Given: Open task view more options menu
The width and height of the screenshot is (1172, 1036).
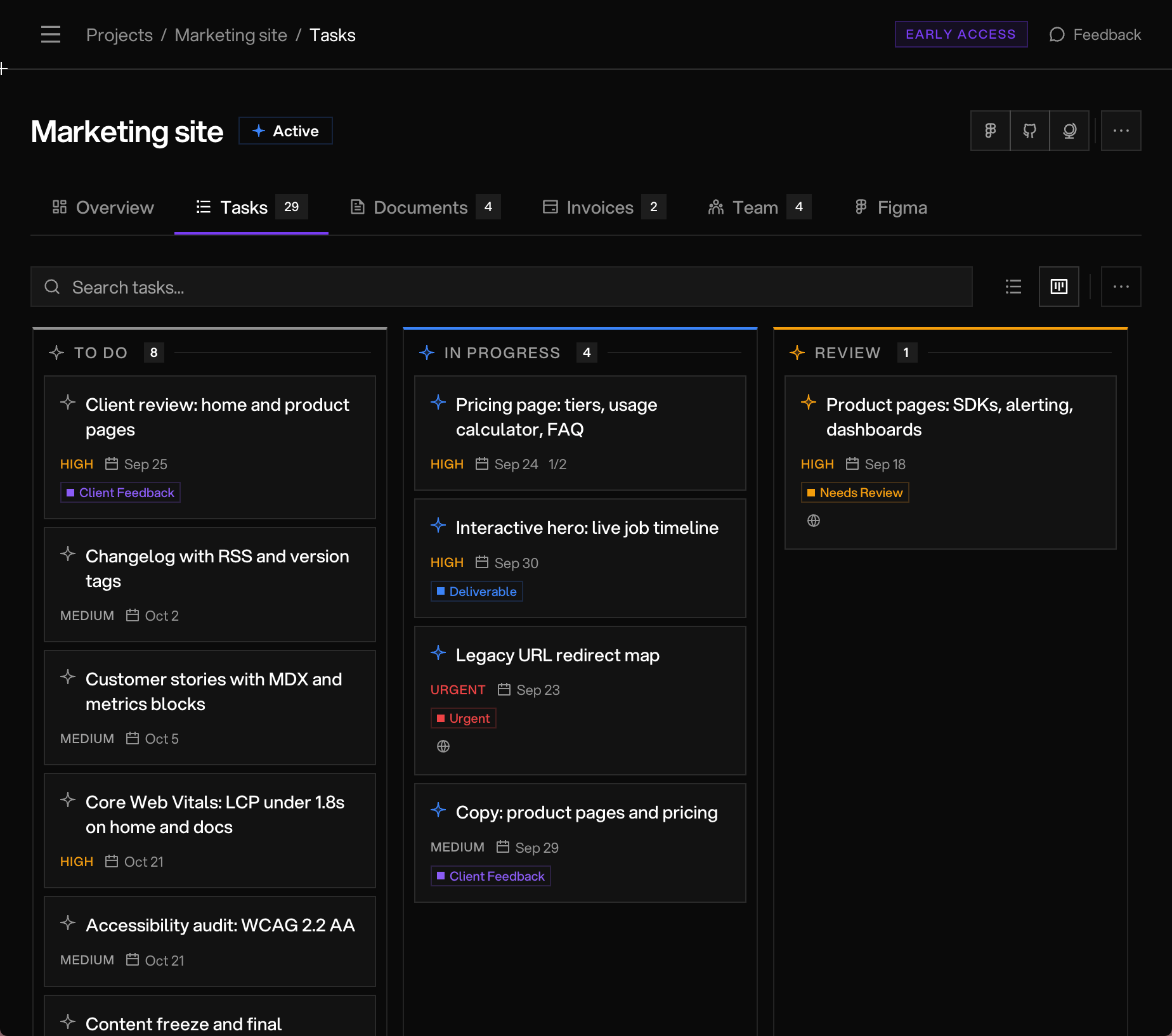Looking at the screenshot, I should pyautogui.click(x=1121, y=287).
